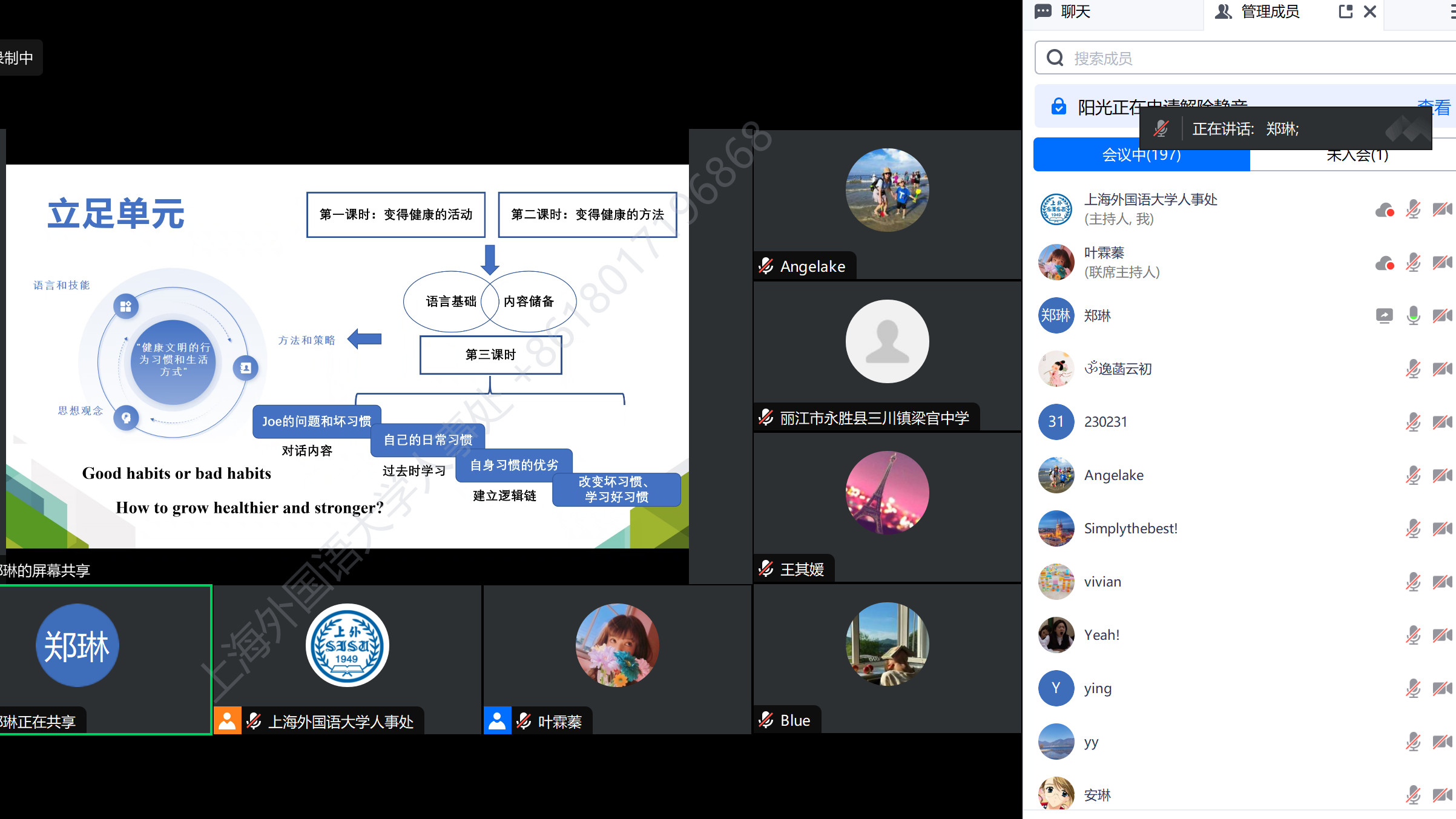Viewport: 1456px width, 819px height.
Task: Toggle muted mic in speaking indicator bar
Action: click(x=1161, y=128)
